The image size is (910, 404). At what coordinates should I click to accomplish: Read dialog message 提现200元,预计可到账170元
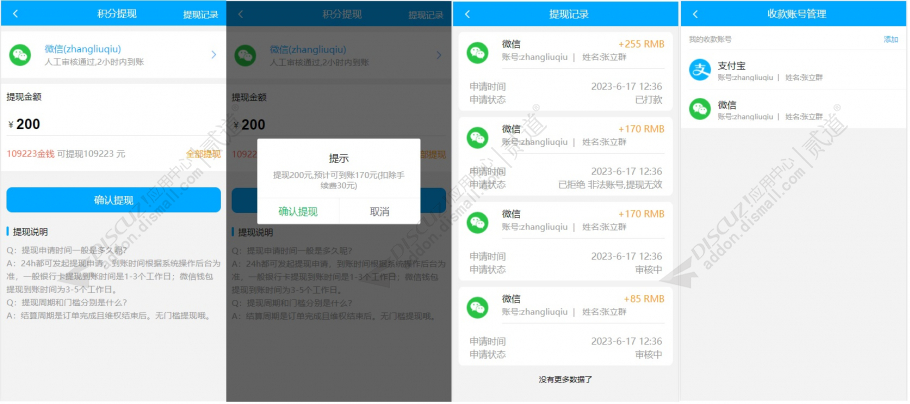pyautogui.click(x=339, y=180)
